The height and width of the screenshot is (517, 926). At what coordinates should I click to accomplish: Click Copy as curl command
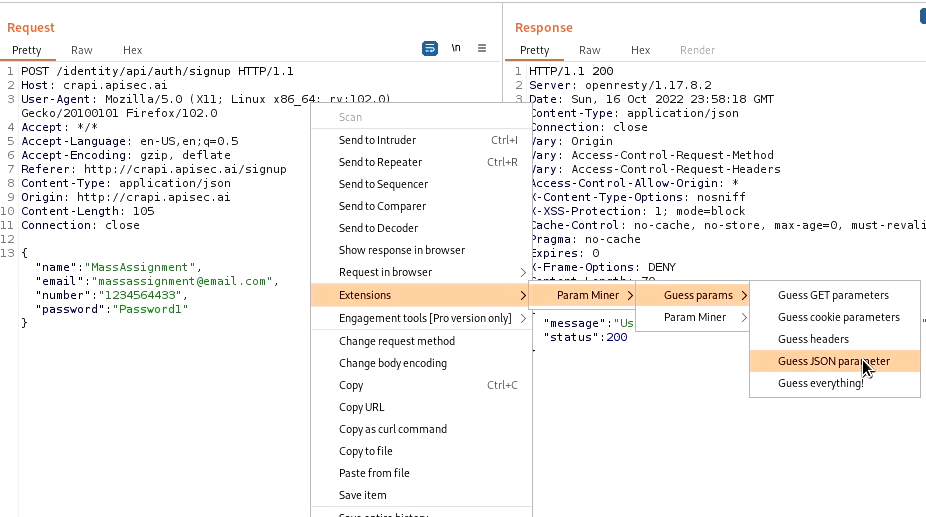[392, 429]
